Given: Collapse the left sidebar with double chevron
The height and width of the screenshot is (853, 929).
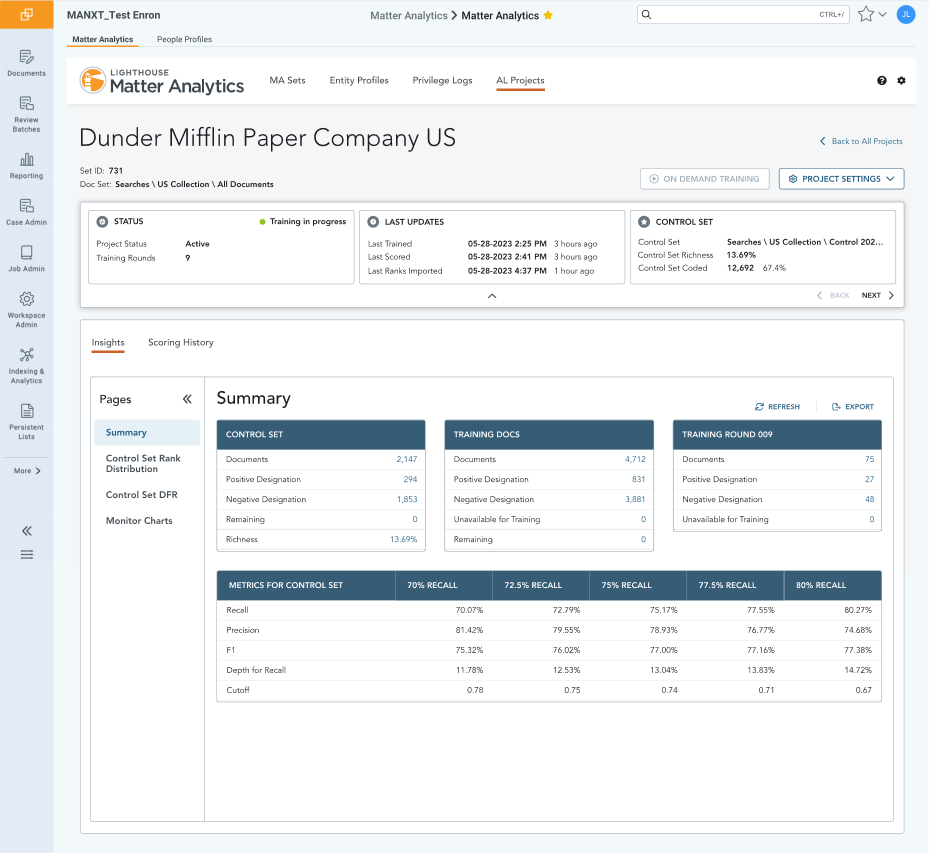Looking at the screenshot, I should click(27, 531).
